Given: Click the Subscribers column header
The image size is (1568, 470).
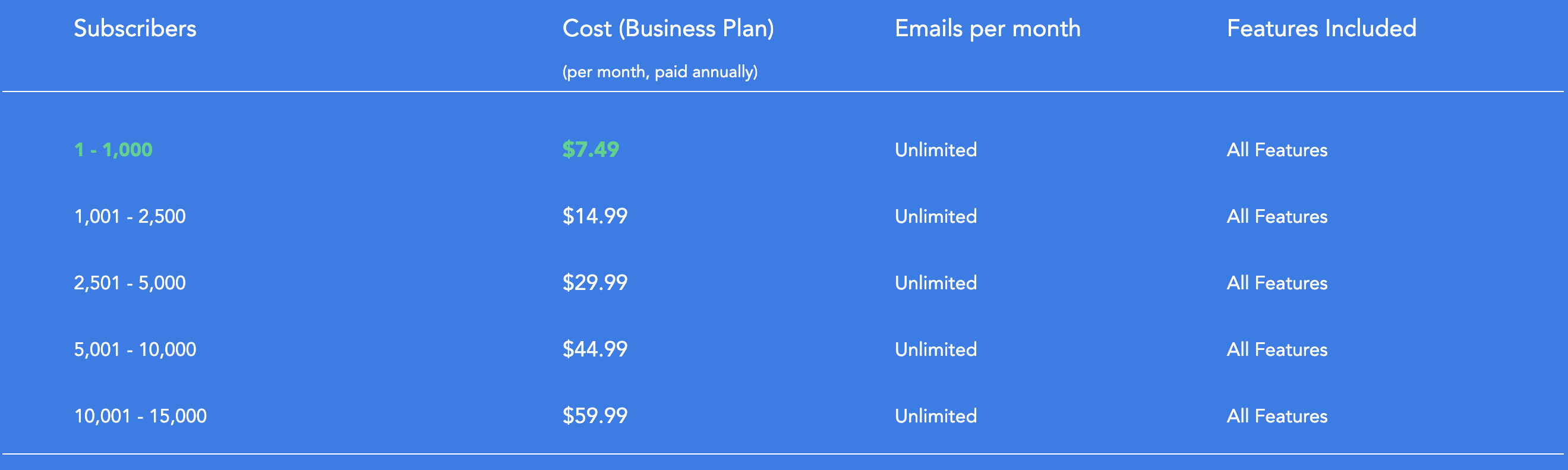Looking at the screenshot, I should [135, 29].
